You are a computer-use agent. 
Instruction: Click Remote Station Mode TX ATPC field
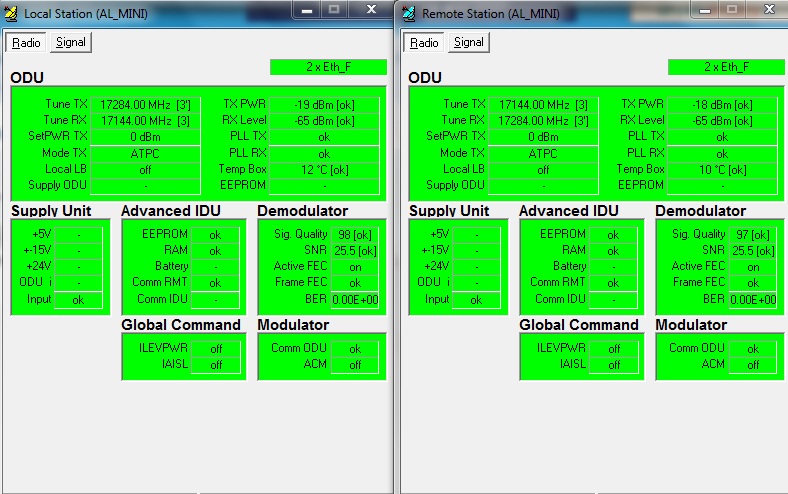point(543,153)
